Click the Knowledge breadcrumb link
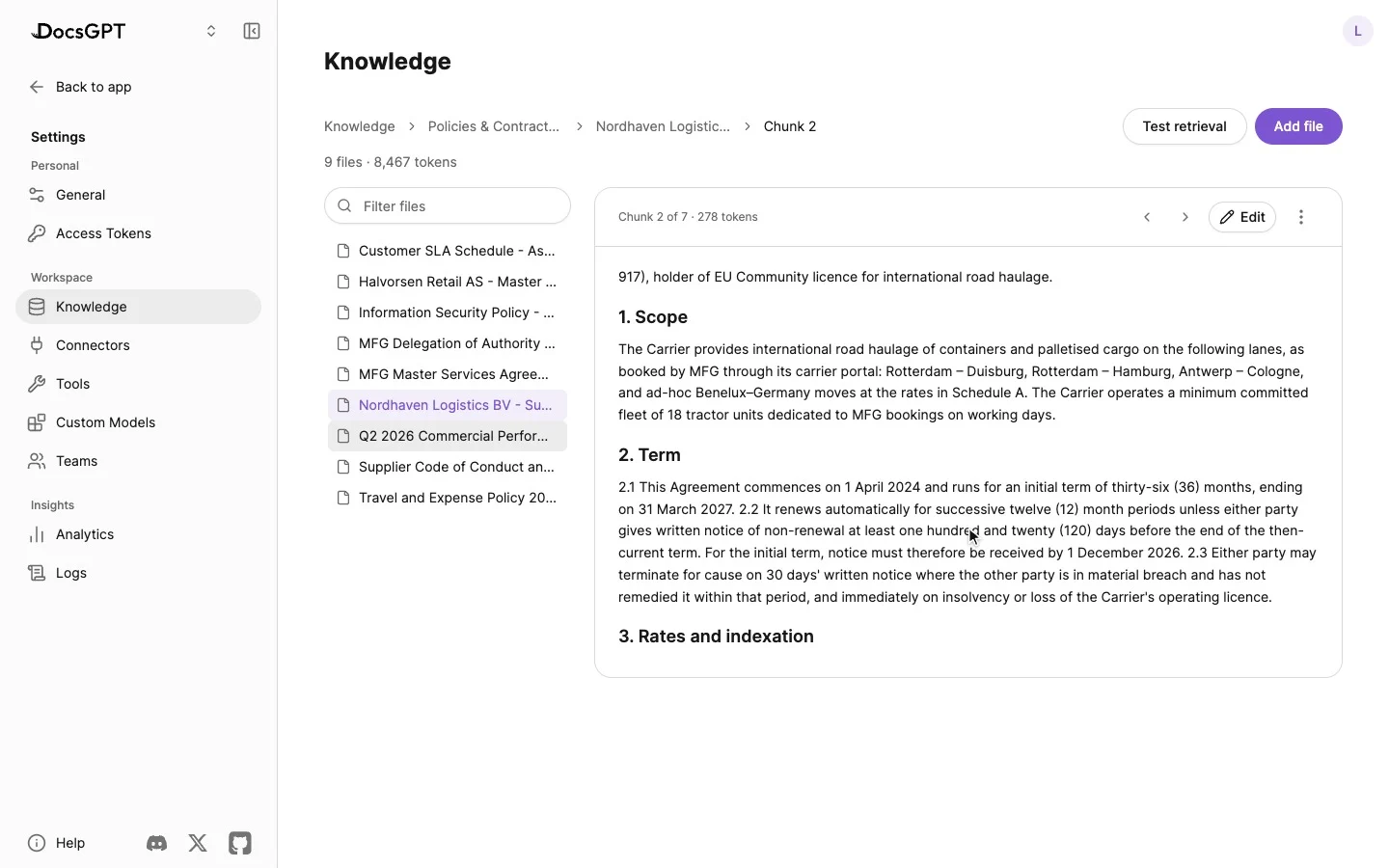This screenshot has width=1389, height=868. click(x=360, y=126)
